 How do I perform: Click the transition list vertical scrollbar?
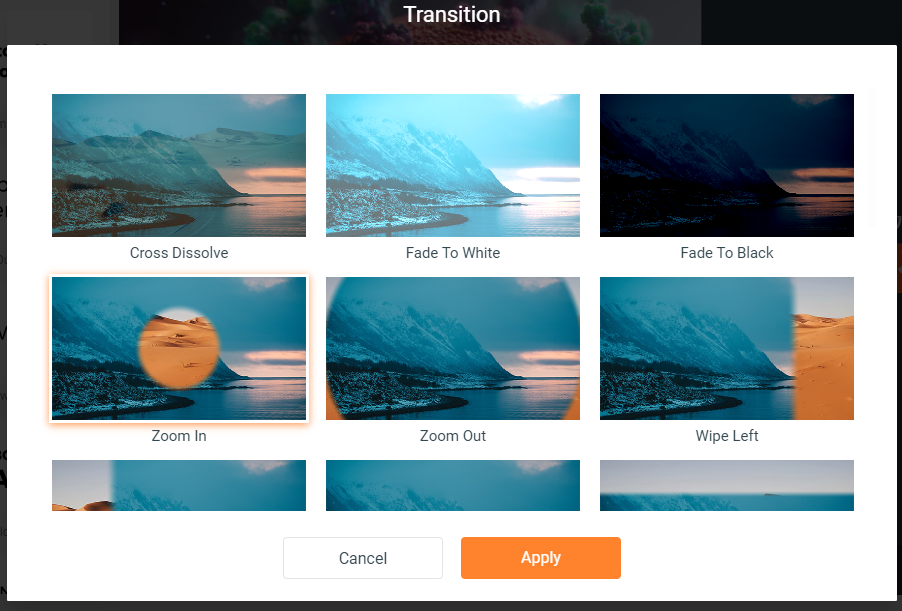[x=872, y=156]
